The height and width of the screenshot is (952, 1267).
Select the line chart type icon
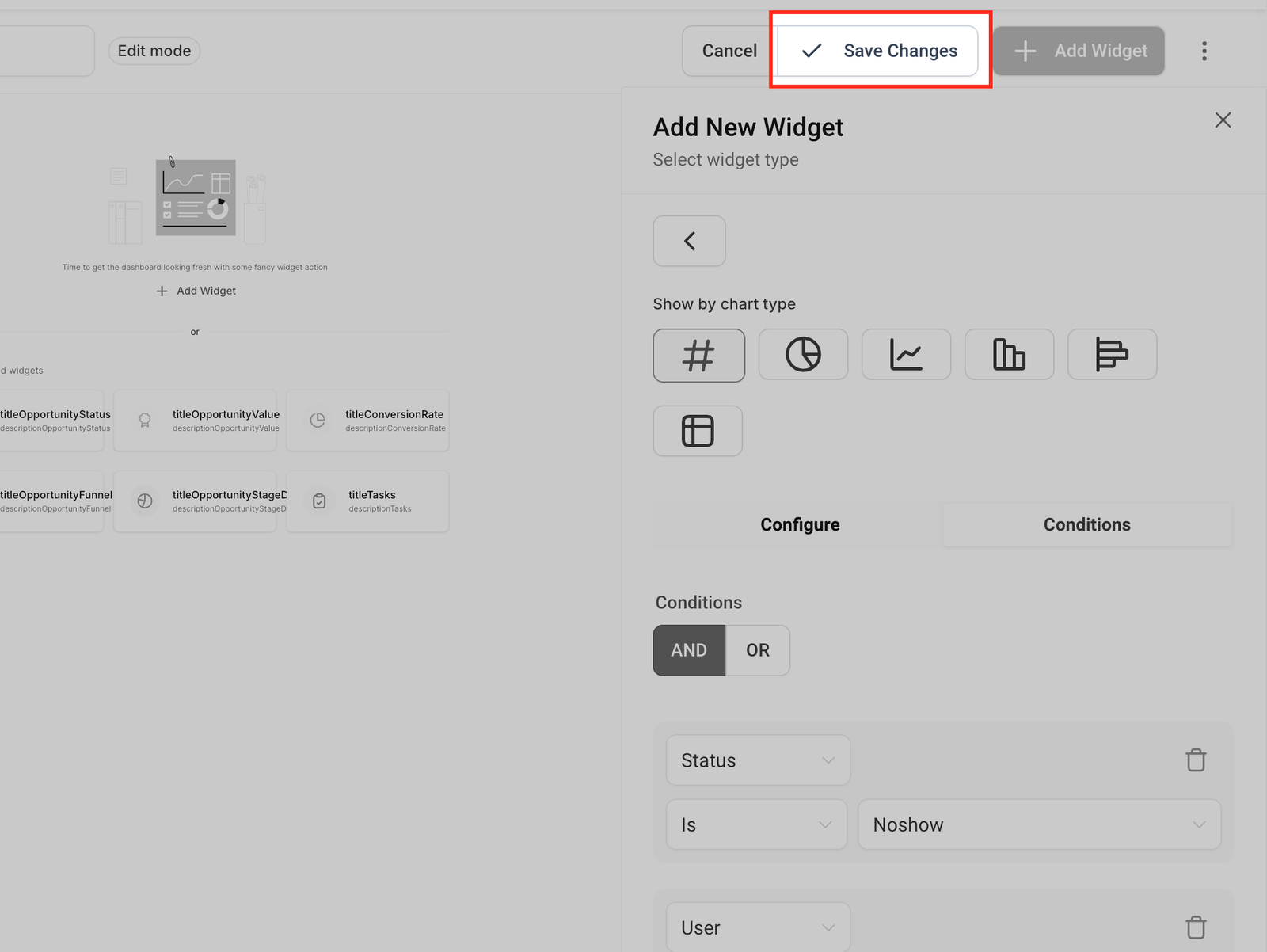click(906, 355)
